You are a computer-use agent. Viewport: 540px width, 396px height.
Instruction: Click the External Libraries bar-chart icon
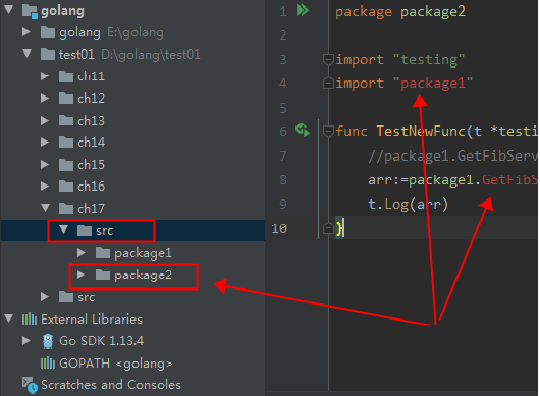click(29, 319)
